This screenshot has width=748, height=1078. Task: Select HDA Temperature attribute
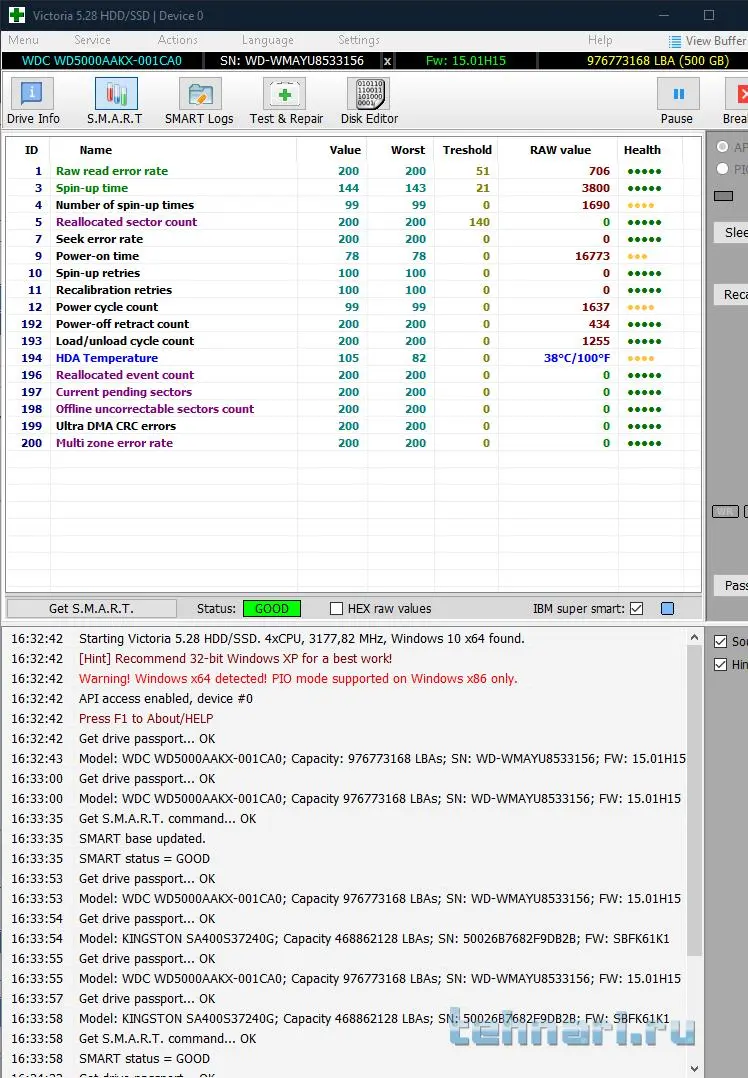click(353, 358)
